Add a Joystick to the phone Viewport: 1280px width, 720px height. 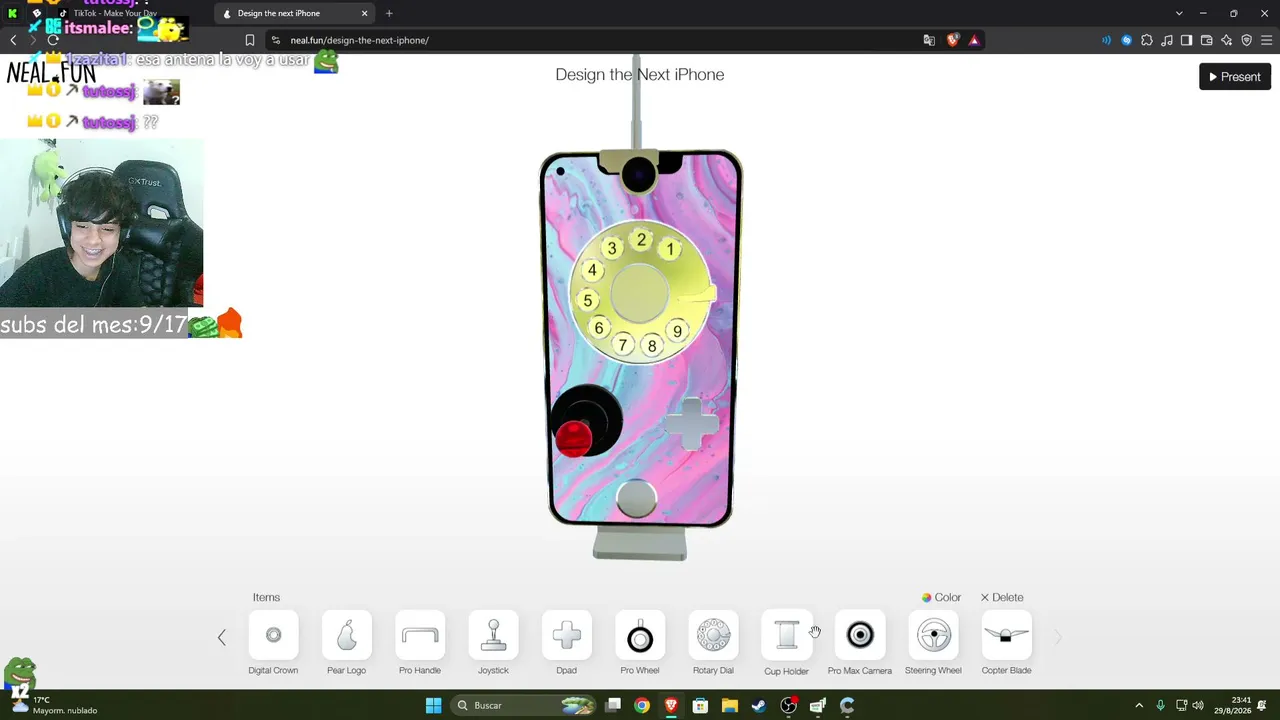click(x=493, y=636)
